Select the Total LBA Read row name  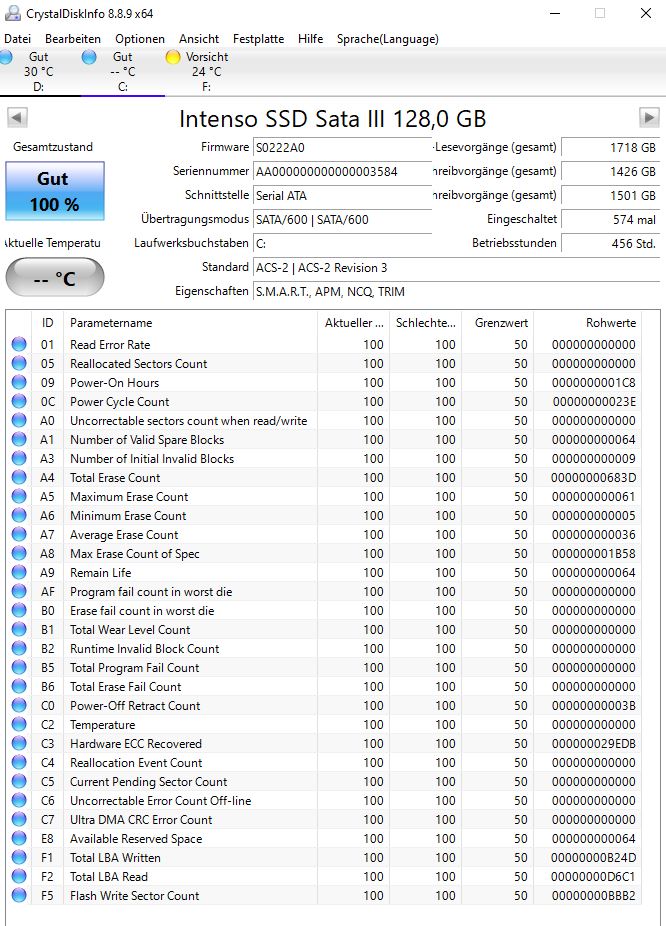tap(109, 876)
